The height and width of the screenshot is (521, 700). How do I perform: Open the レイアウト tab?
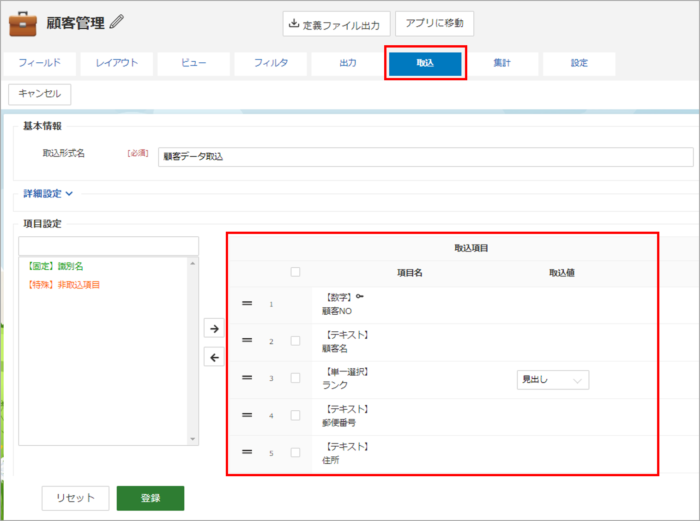point(117,63)
